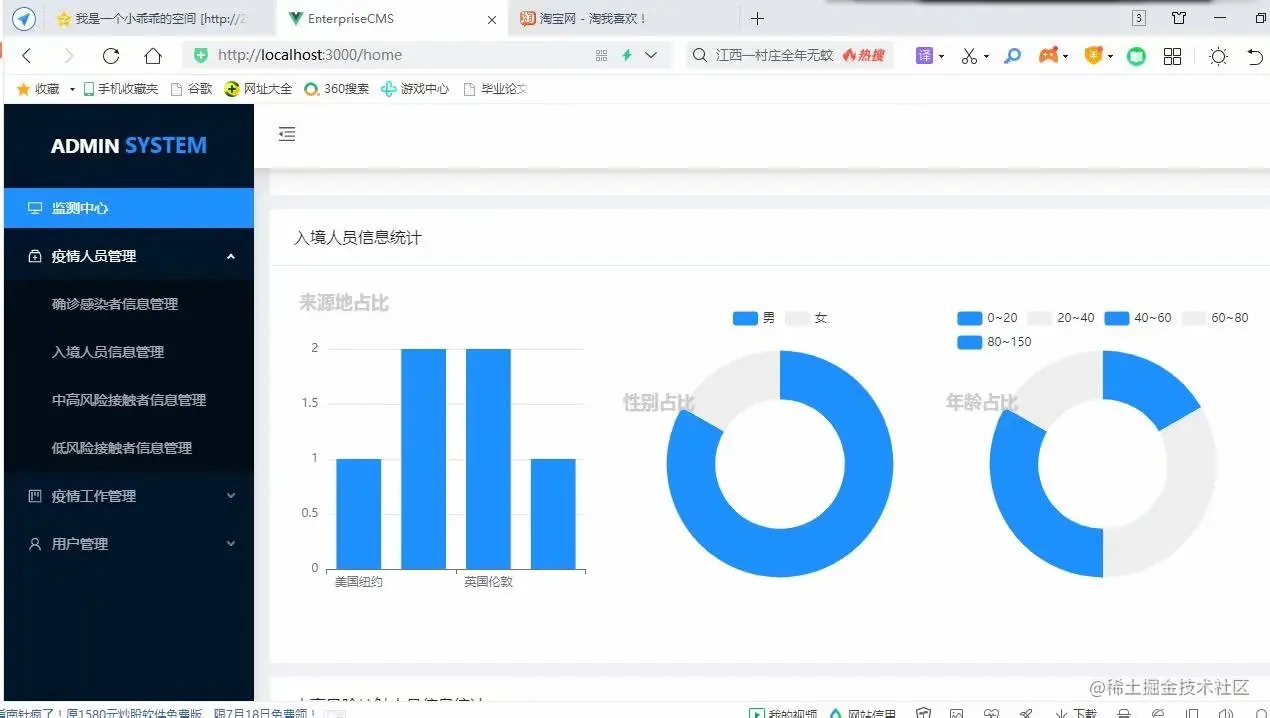The height and width of the screenshot is (718, 1270).
Task: Click the green round extension icon
Action: tap(1136, 56)
